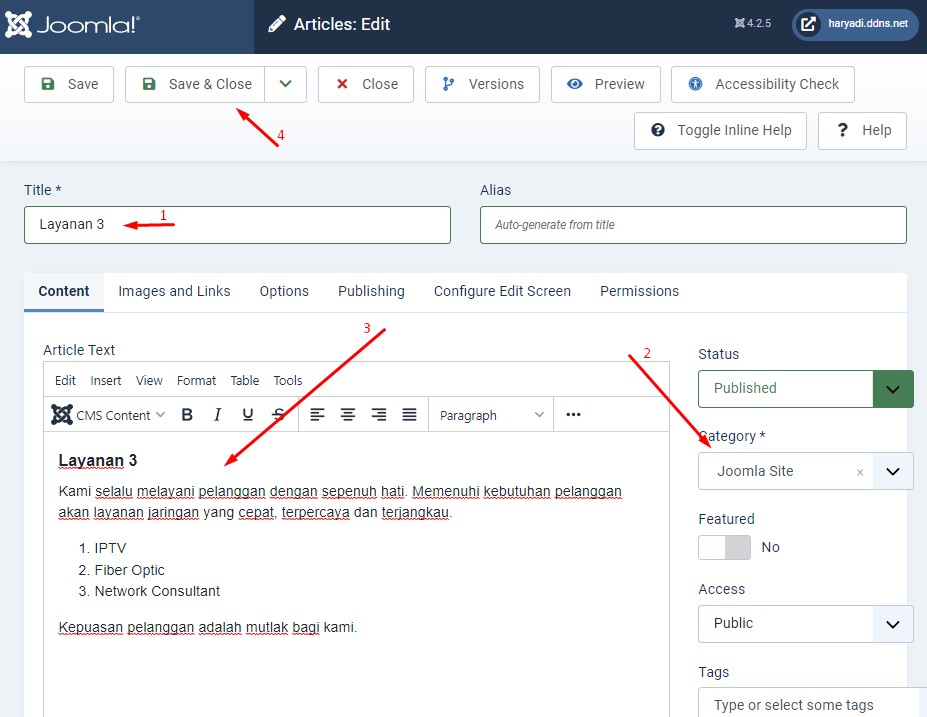The image size is (927, 717).
Task: Expand the Save & Close dropdown arrow
Action: 286,84
